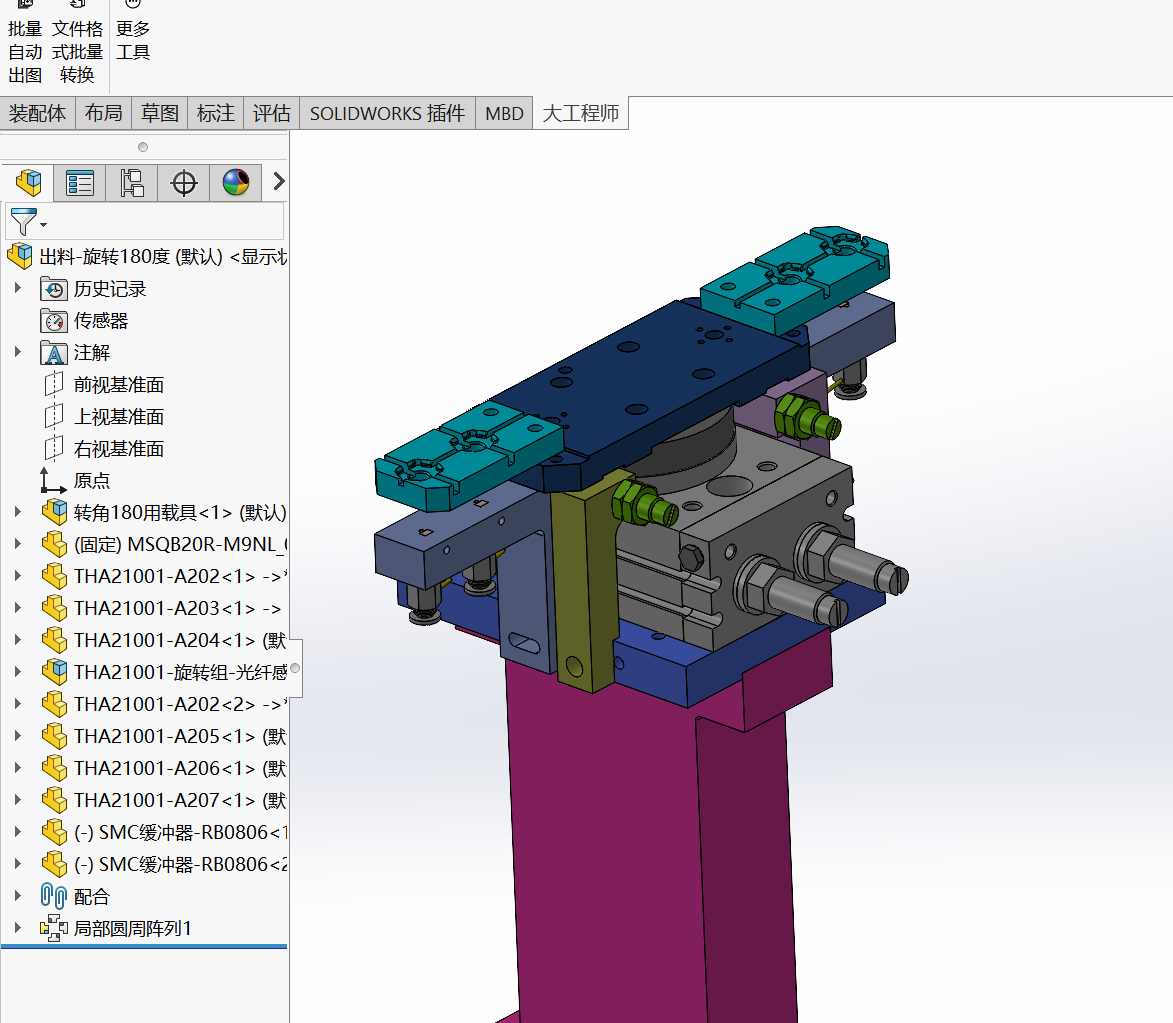This screenshot has height=1023, width=1173.
Task: Select the top assembly 出料-旋转180度 icon
Action: (20, 256)
